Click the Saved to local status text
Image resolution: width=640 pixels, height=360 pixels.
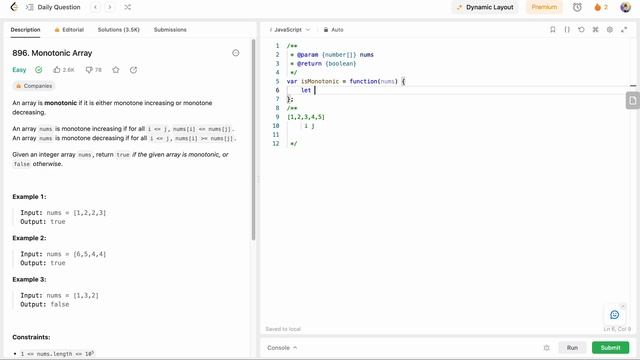coord(283,329)
